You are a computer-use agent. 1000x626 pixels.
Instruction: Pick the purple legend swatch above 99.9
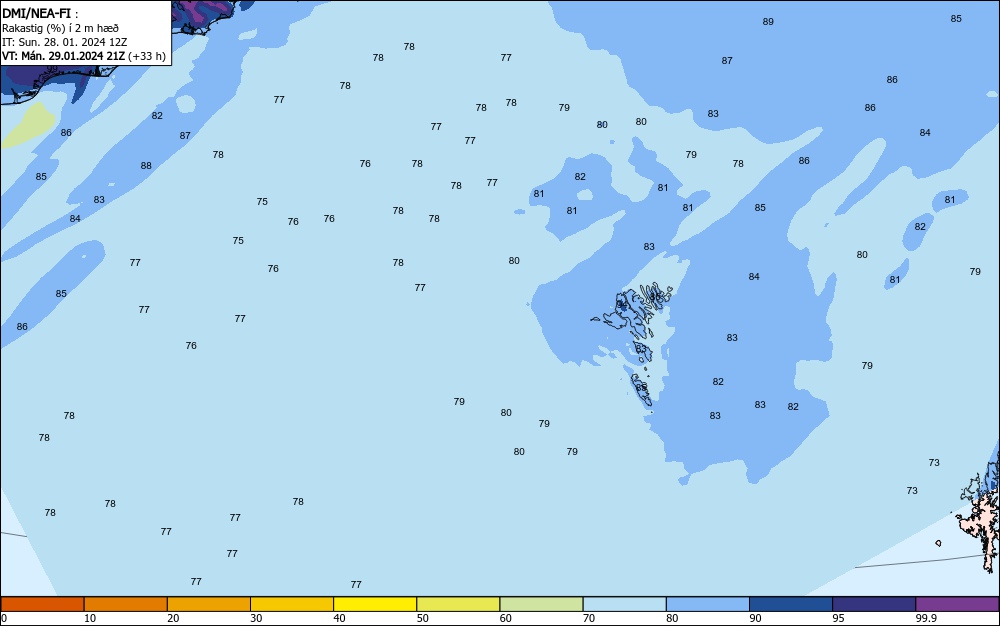pos(957,604)
